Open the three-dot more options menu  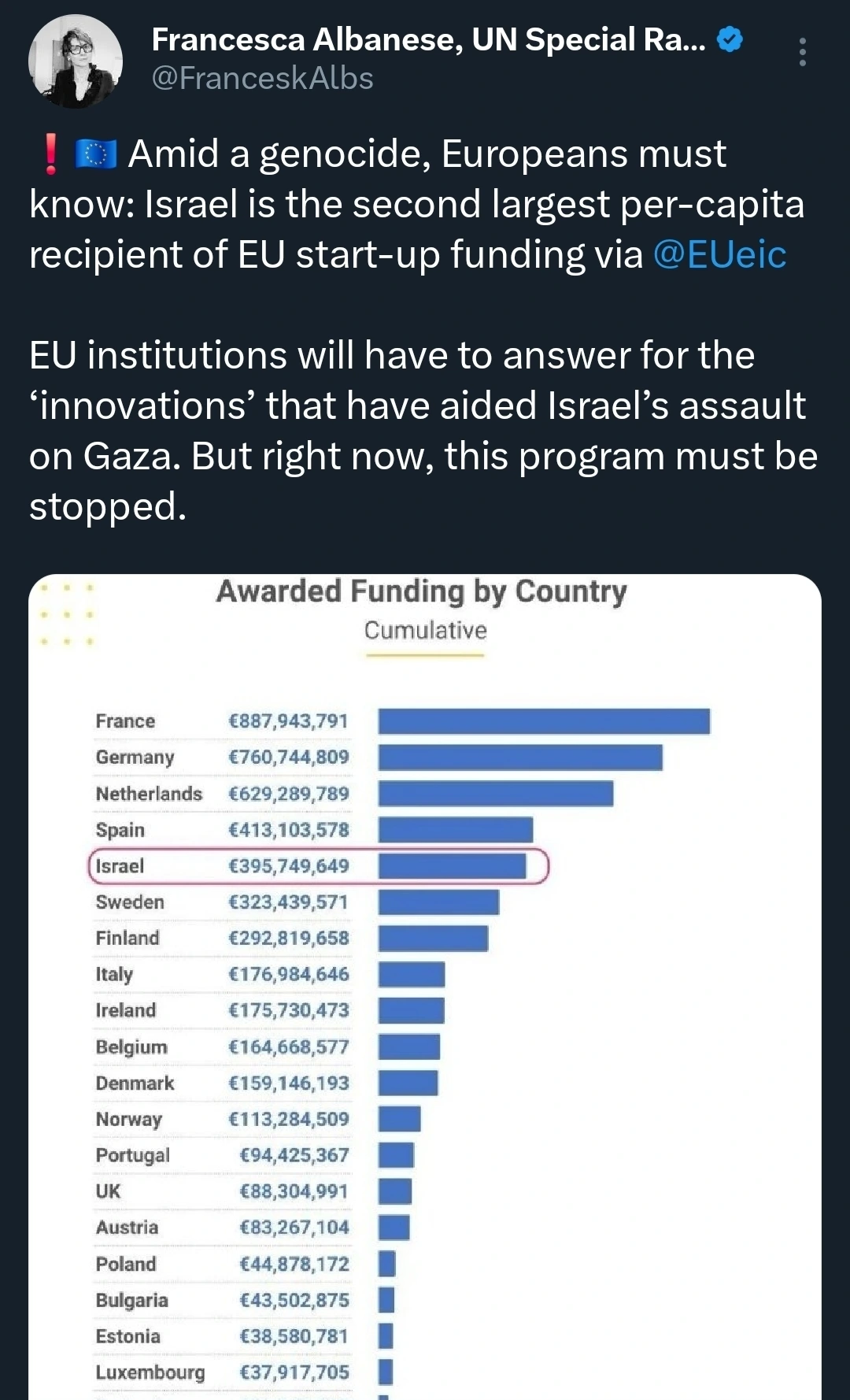click(x=802, y=52)
